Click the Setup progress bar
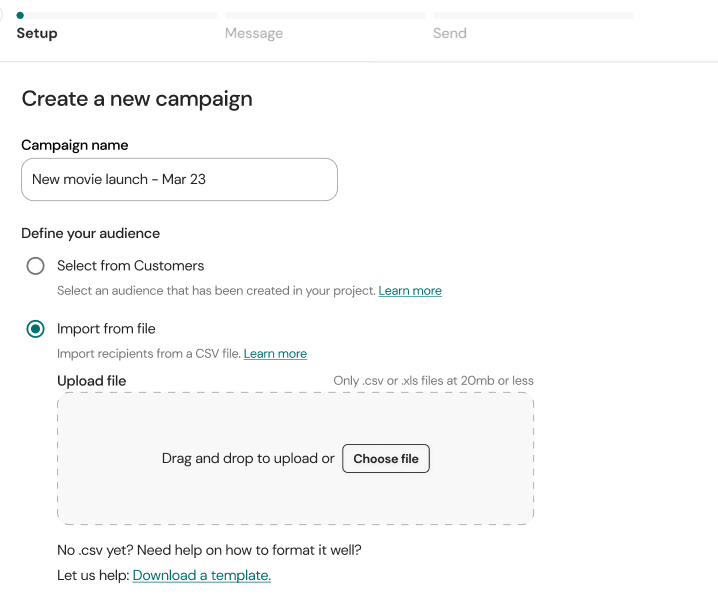The height and width of the screenshot is (600, 718). pyautogui.click(x=120, y=16)
